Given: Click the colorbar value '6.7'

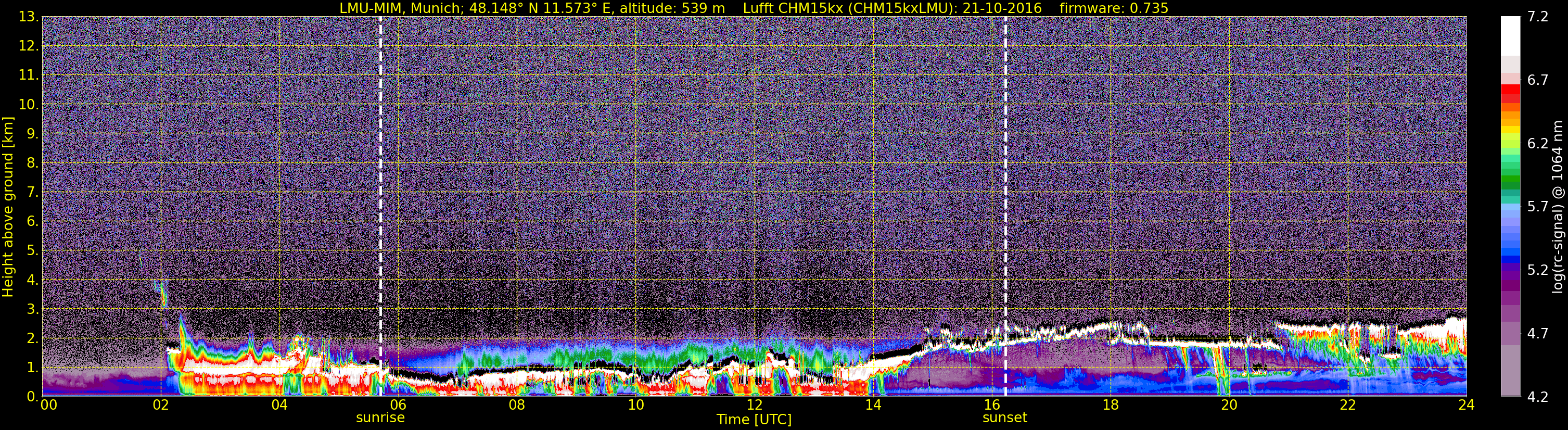Looking at the screenshot, I should tap(1538, 80).
